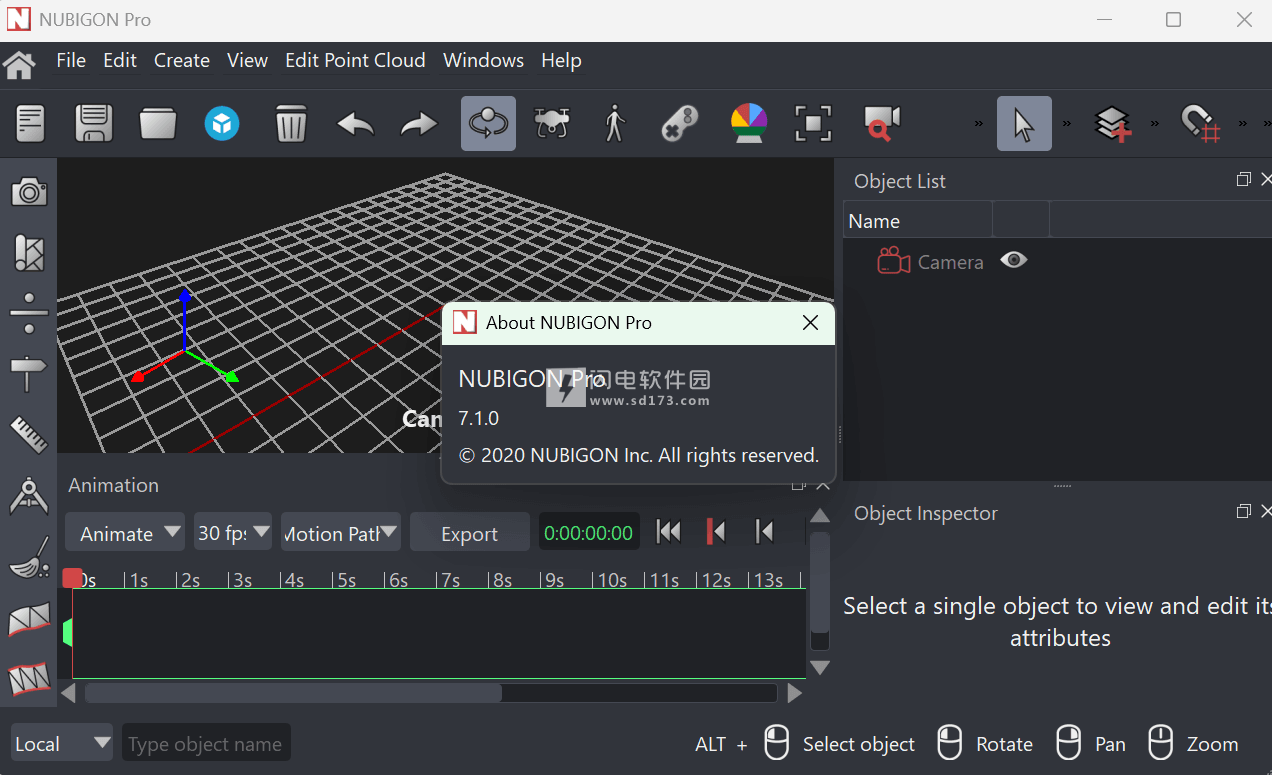1272x775 pixels.
Task: Click the Export button
Action: pyautogui.click(x=469, y=534)
